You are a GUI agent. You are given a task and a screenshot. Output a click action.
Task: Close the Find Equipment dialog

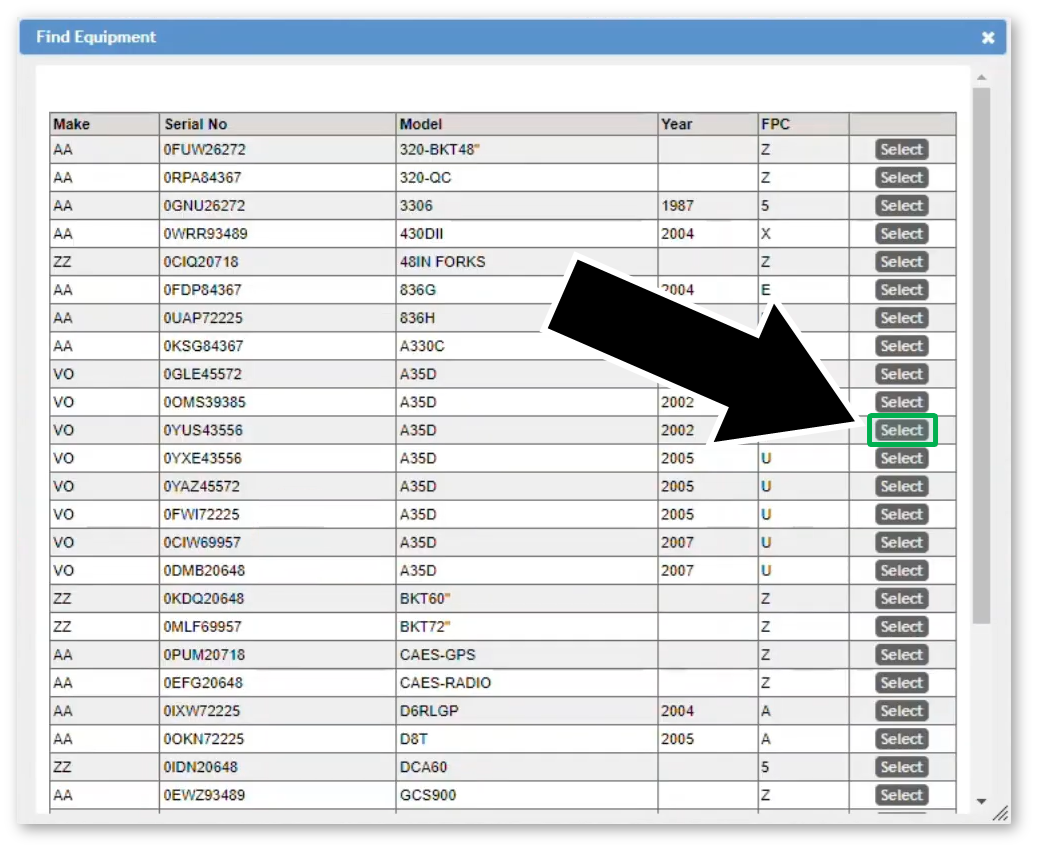[x=987, y=38]
